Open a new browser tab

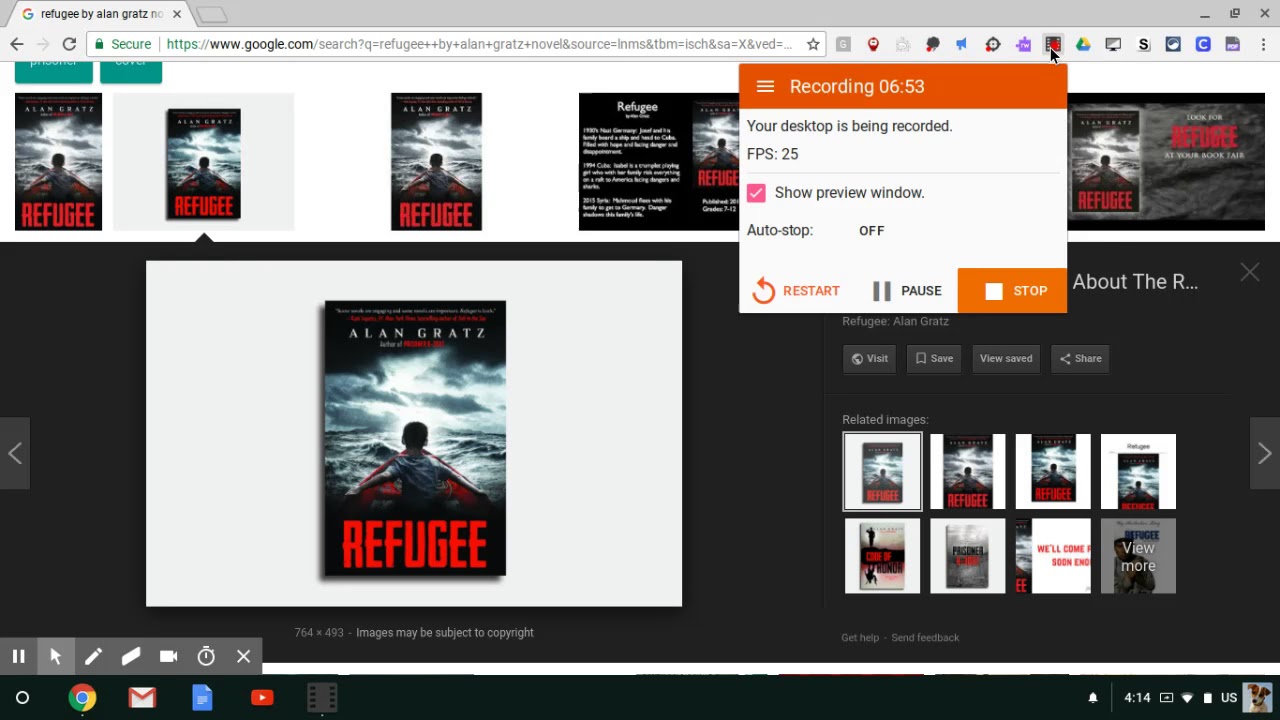click(211, 14)
